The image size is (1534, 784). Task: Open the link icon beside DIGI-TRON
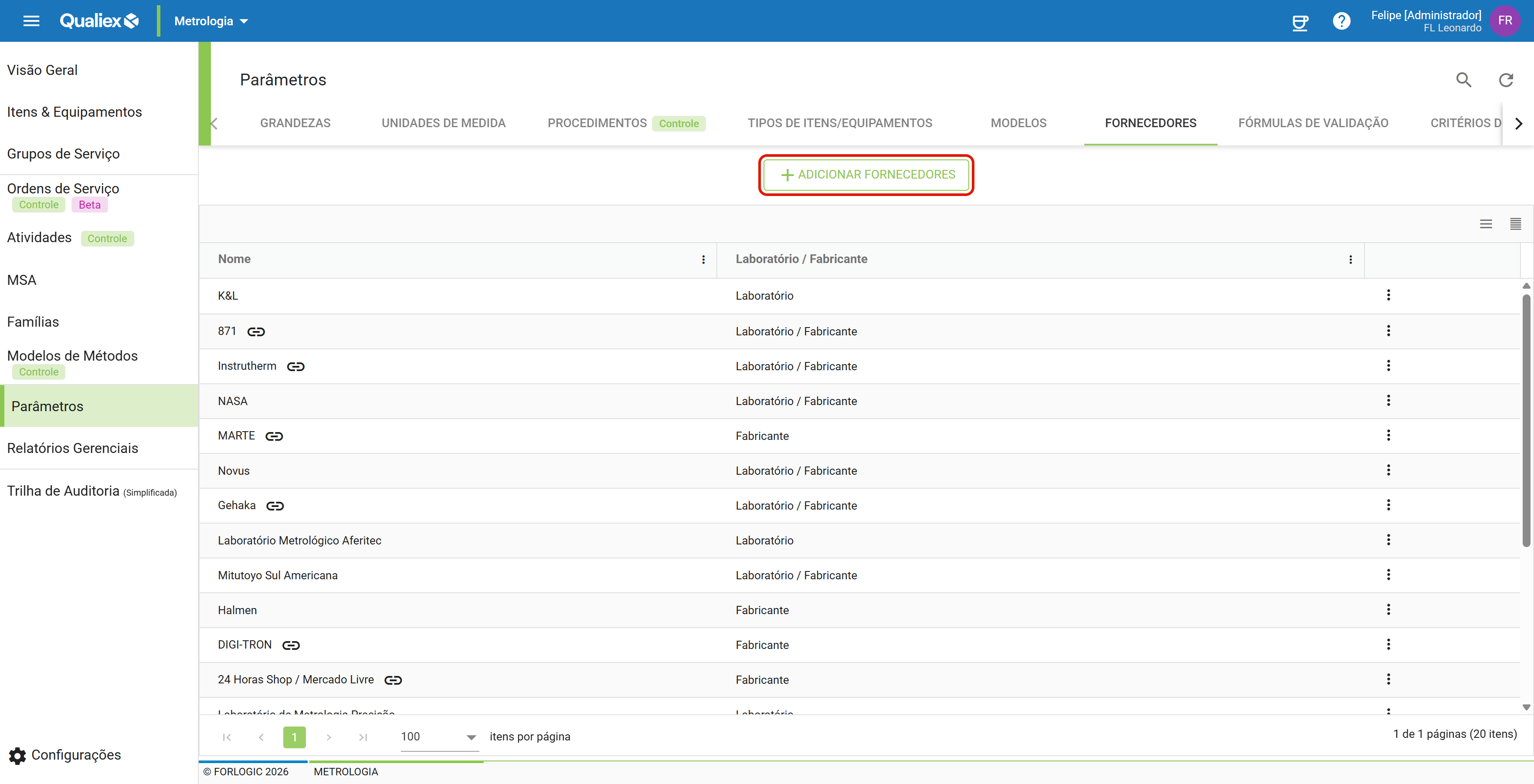click(x=291, y=645)
